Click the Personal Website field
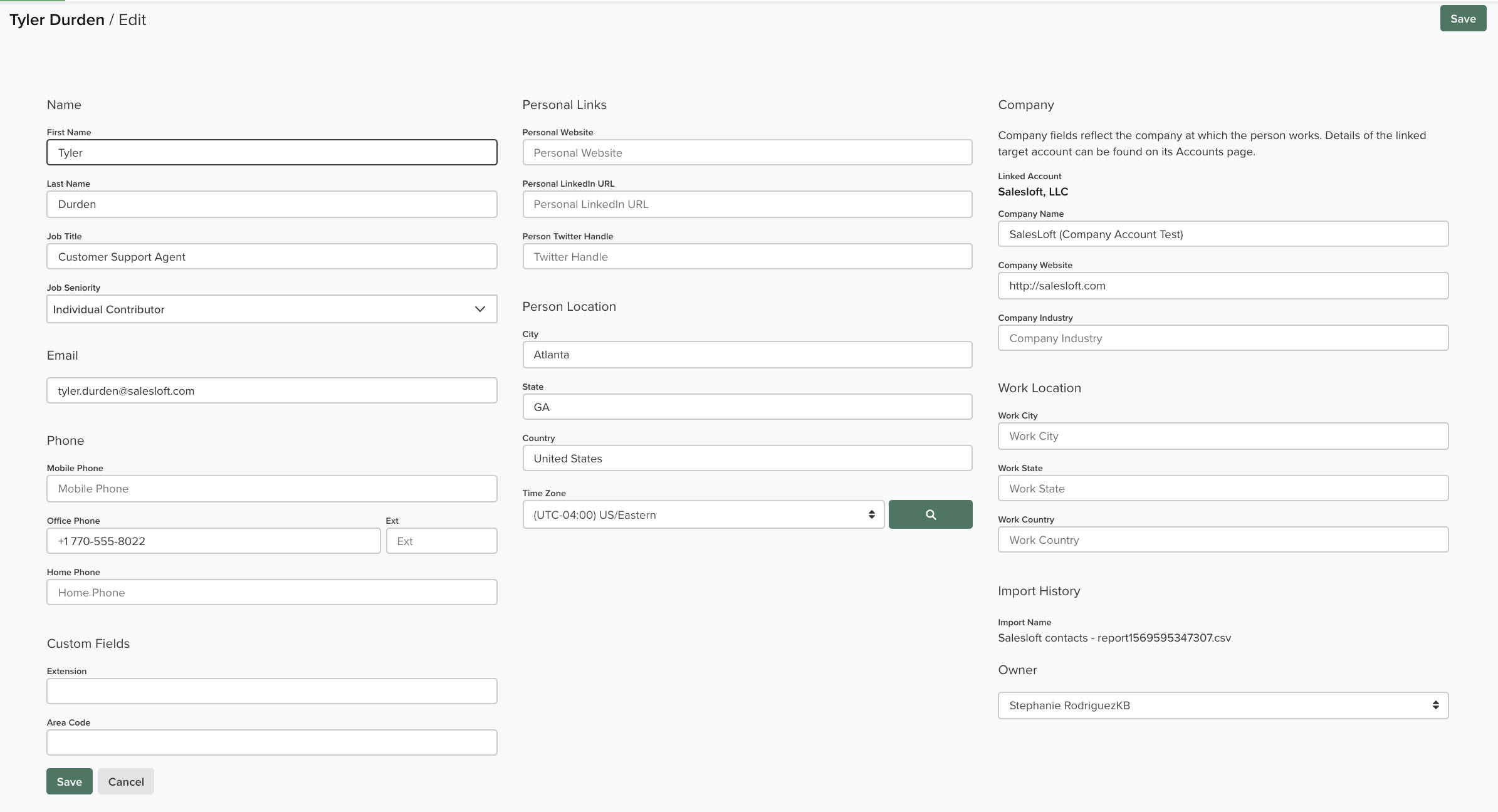Viewport: 1498px width, 812px height. click(746, 152)
